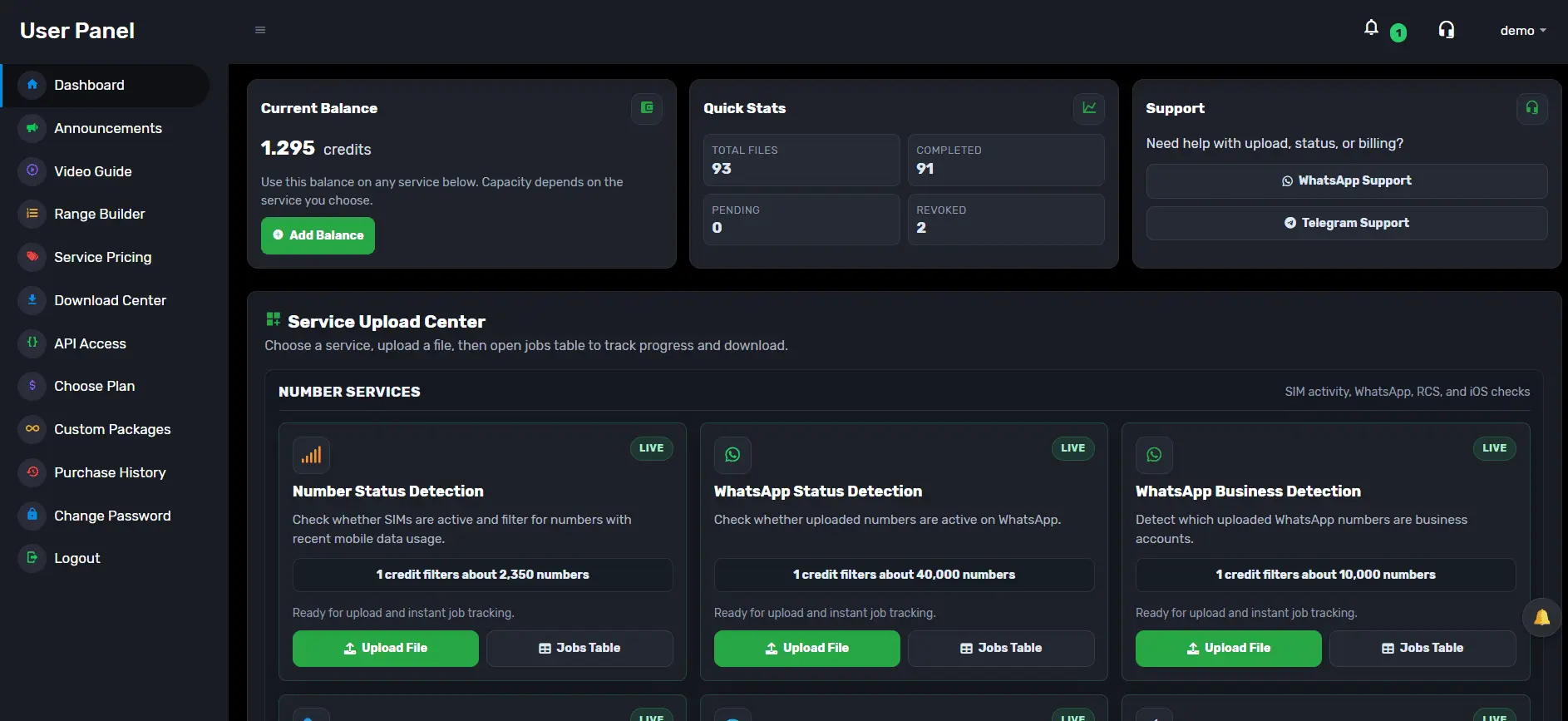
Task: Click the Change Password lock icon
Action: coord(32,515)
